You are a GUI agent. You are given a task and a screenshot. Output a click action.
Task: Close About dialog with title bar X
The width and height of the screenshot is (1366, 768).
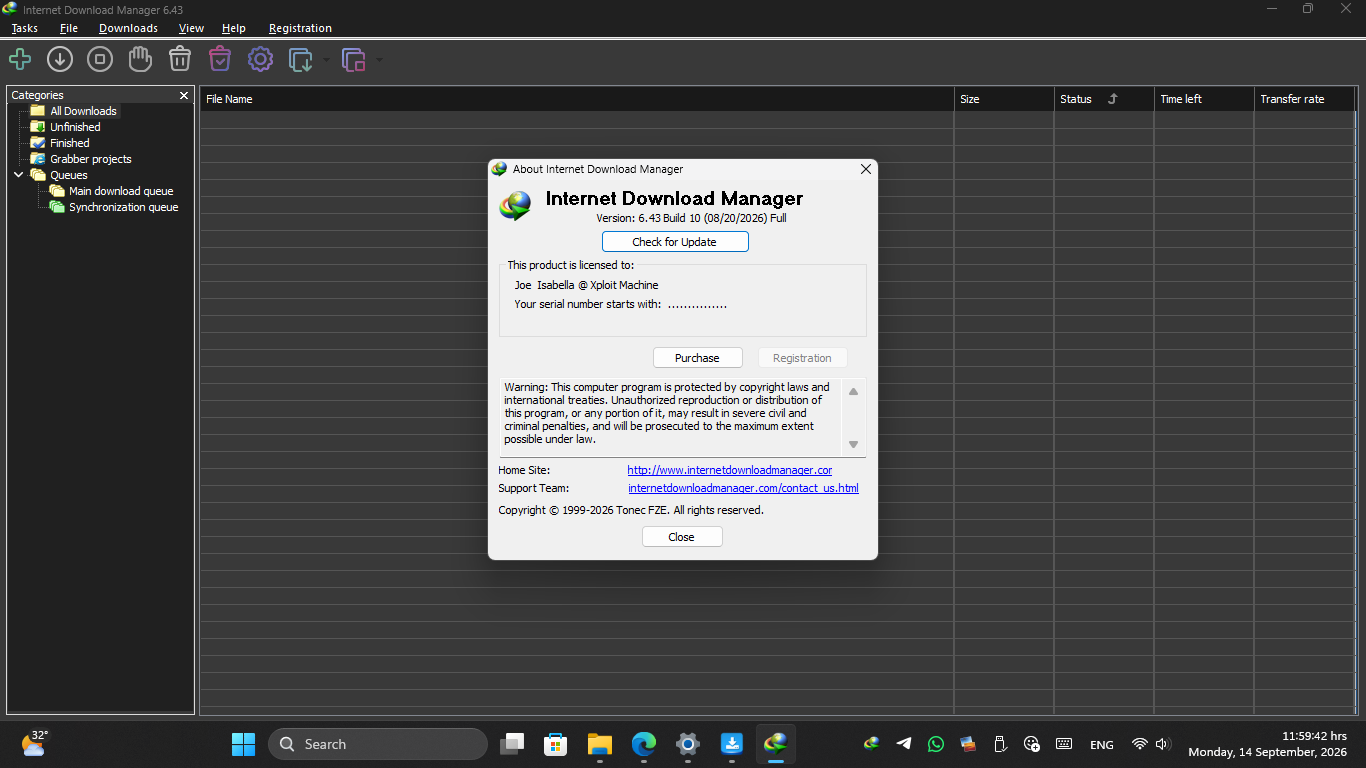866,169
